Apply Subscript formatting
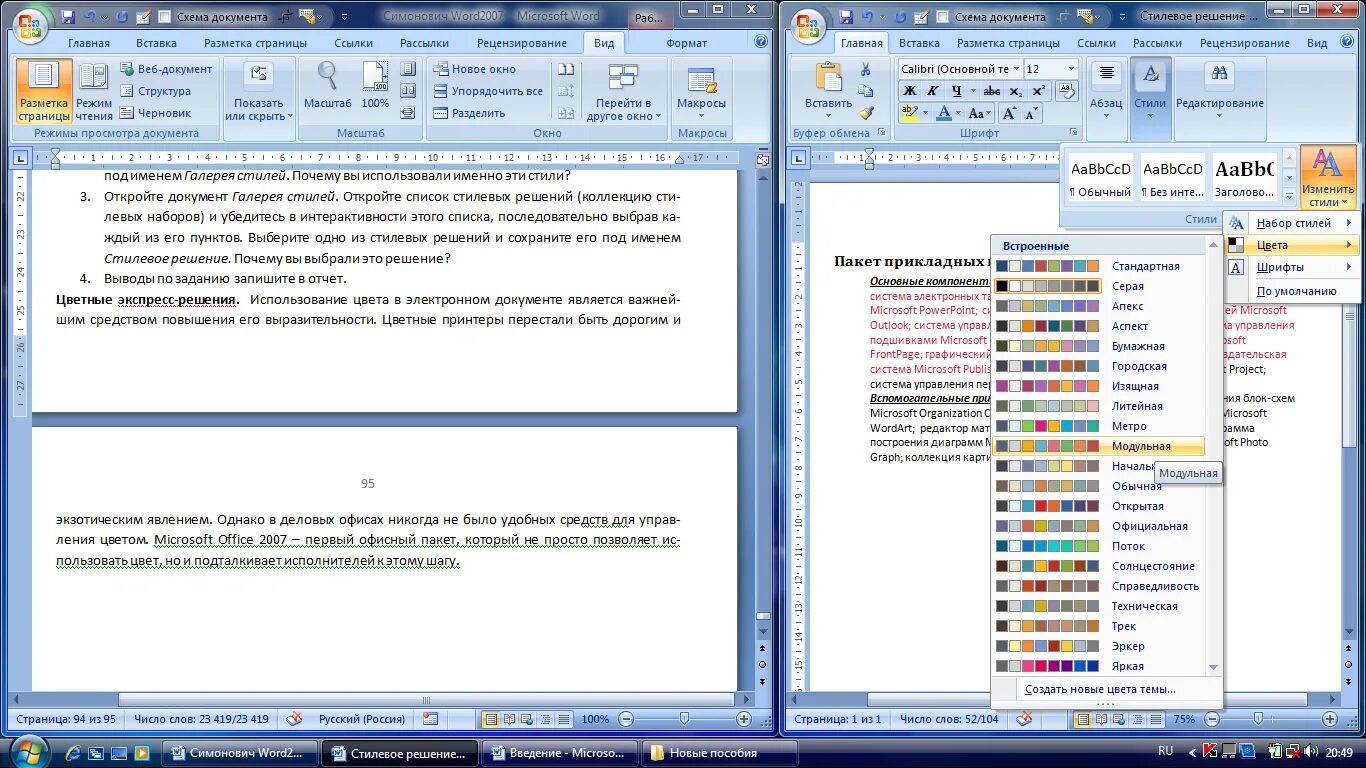 tap(1016, 91)
